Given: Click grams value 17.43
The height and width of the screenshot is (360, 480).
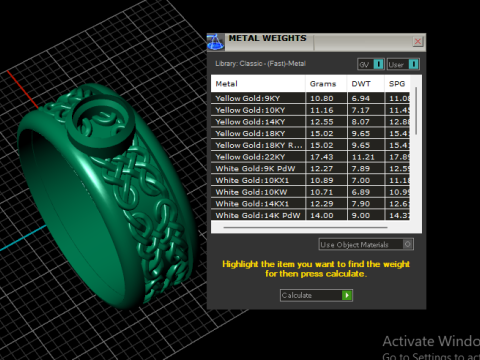Looking at the screenshot, I should pos(322,157).
